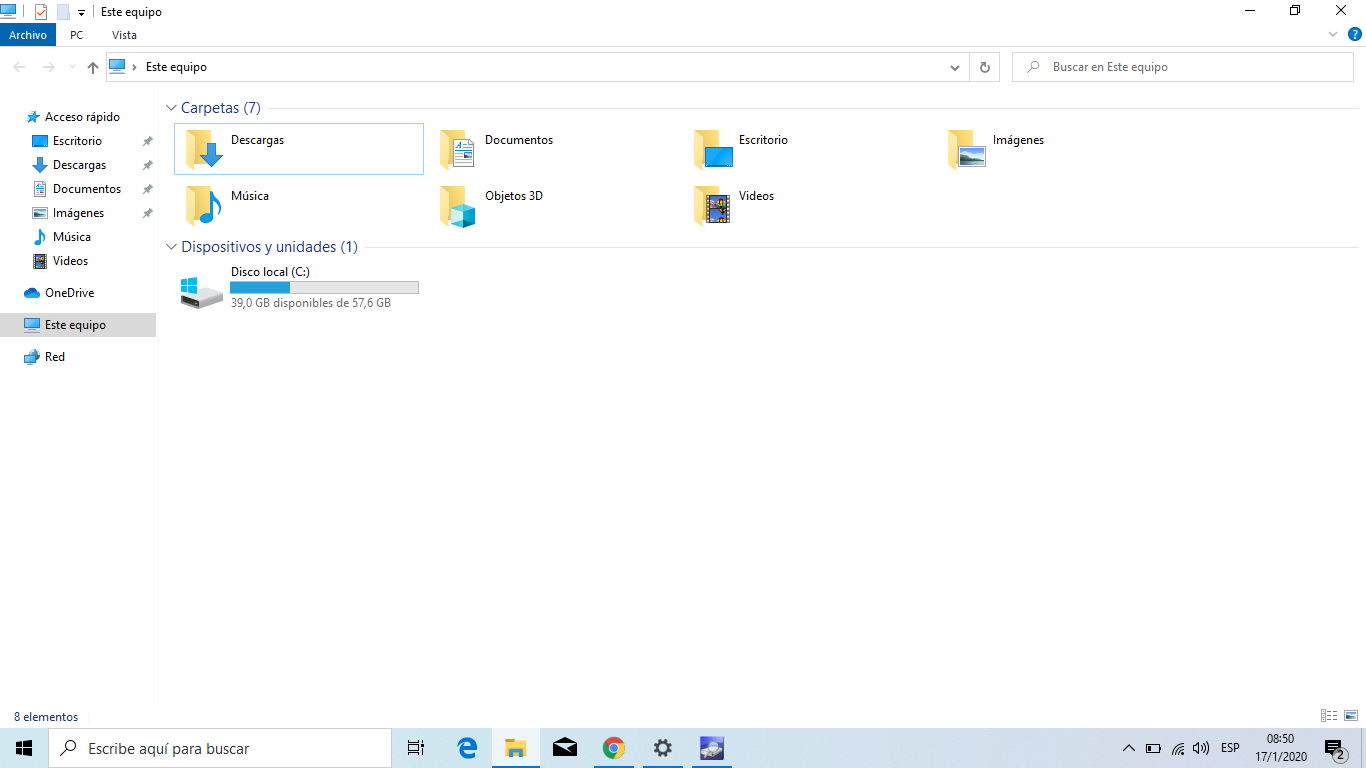The height and width of the screenshot is (768, 1366).
Task: Open Imágenes in quick access sidebar
Action: (78, 213)
